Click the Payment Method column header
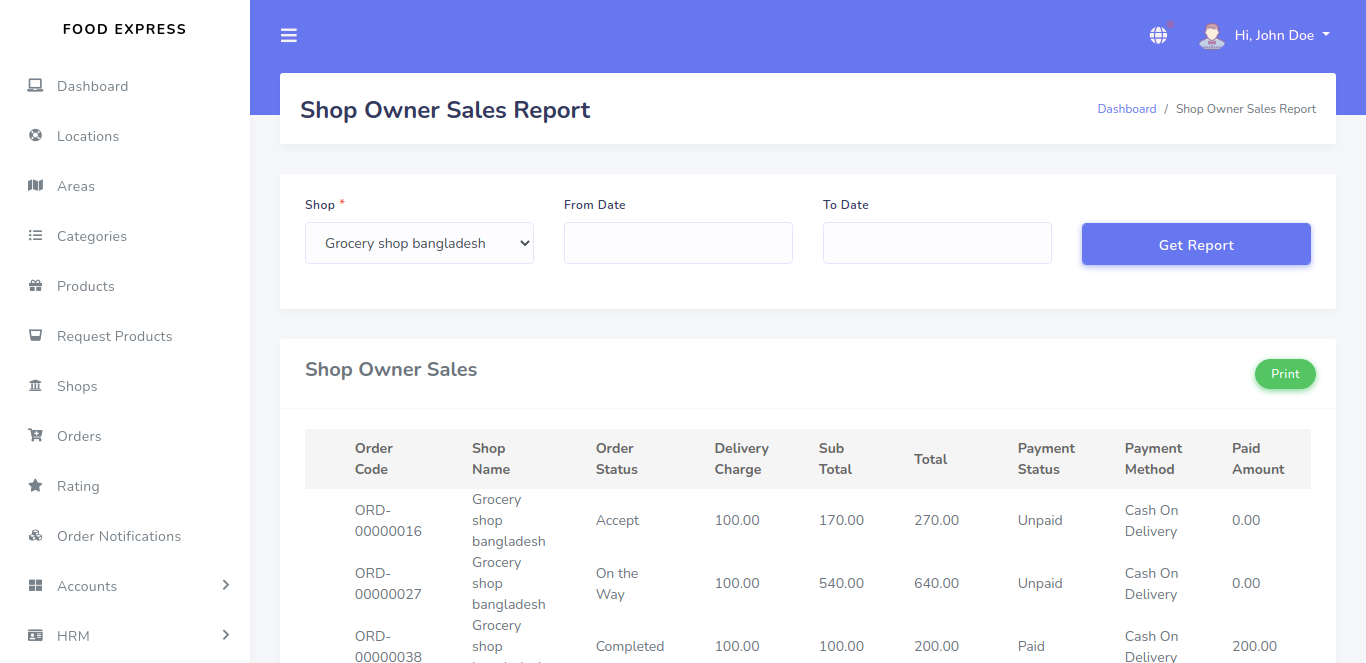Image resolution: width=1366 pixels, height=663 pixels. pyautogui.click(x=1153, y=459)
